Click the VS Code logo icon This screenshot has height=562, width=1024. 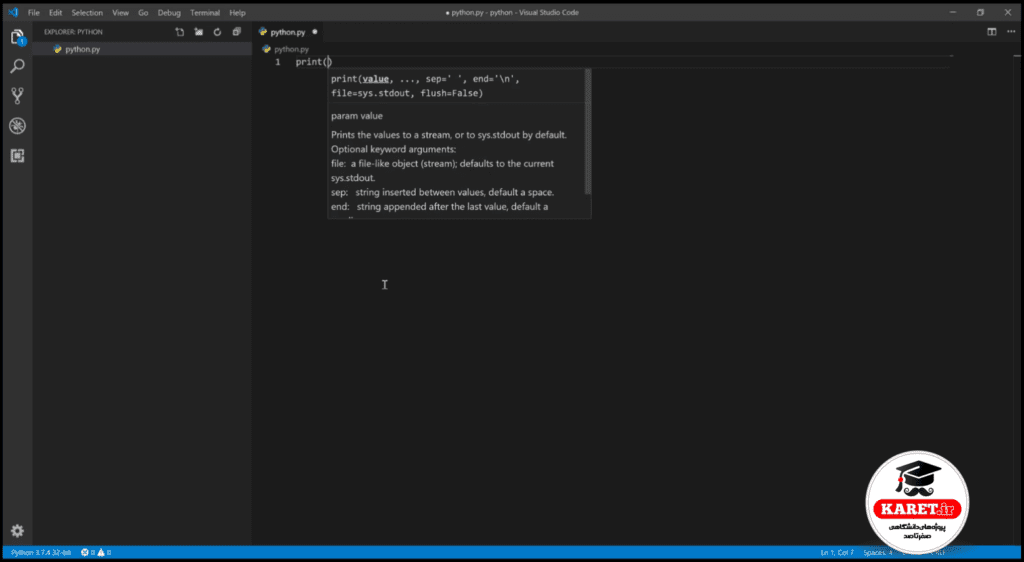coord(13,12)
